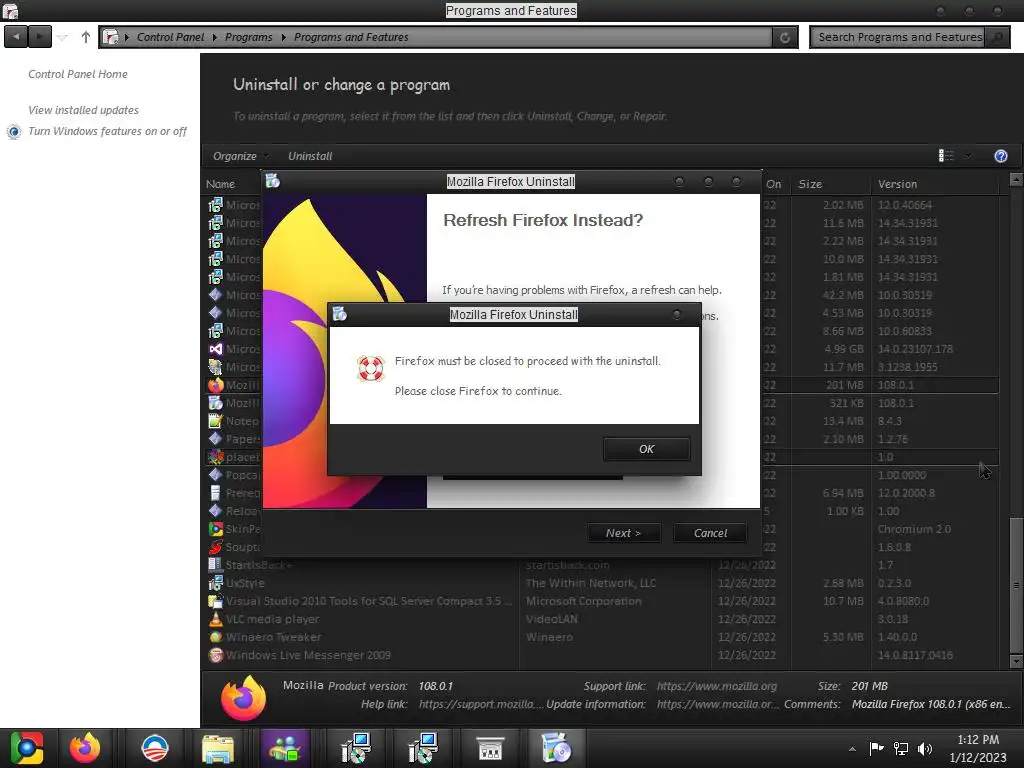Screen dimensions: 1024x768
Task: Open Firefox from the taskbar
Action: click(x=85, y=748)
